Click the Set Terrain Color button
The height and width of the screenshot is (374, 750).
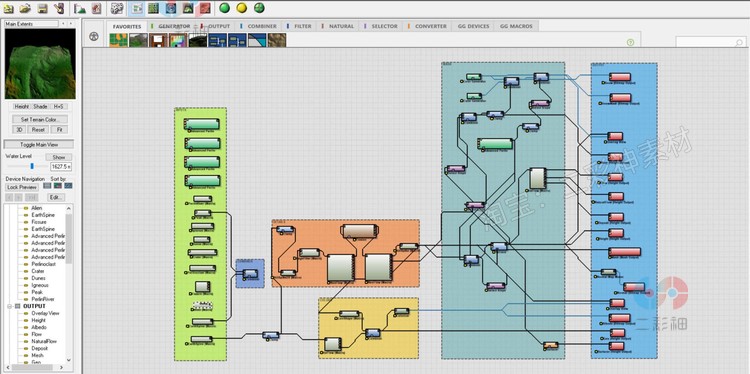point(40,119)
